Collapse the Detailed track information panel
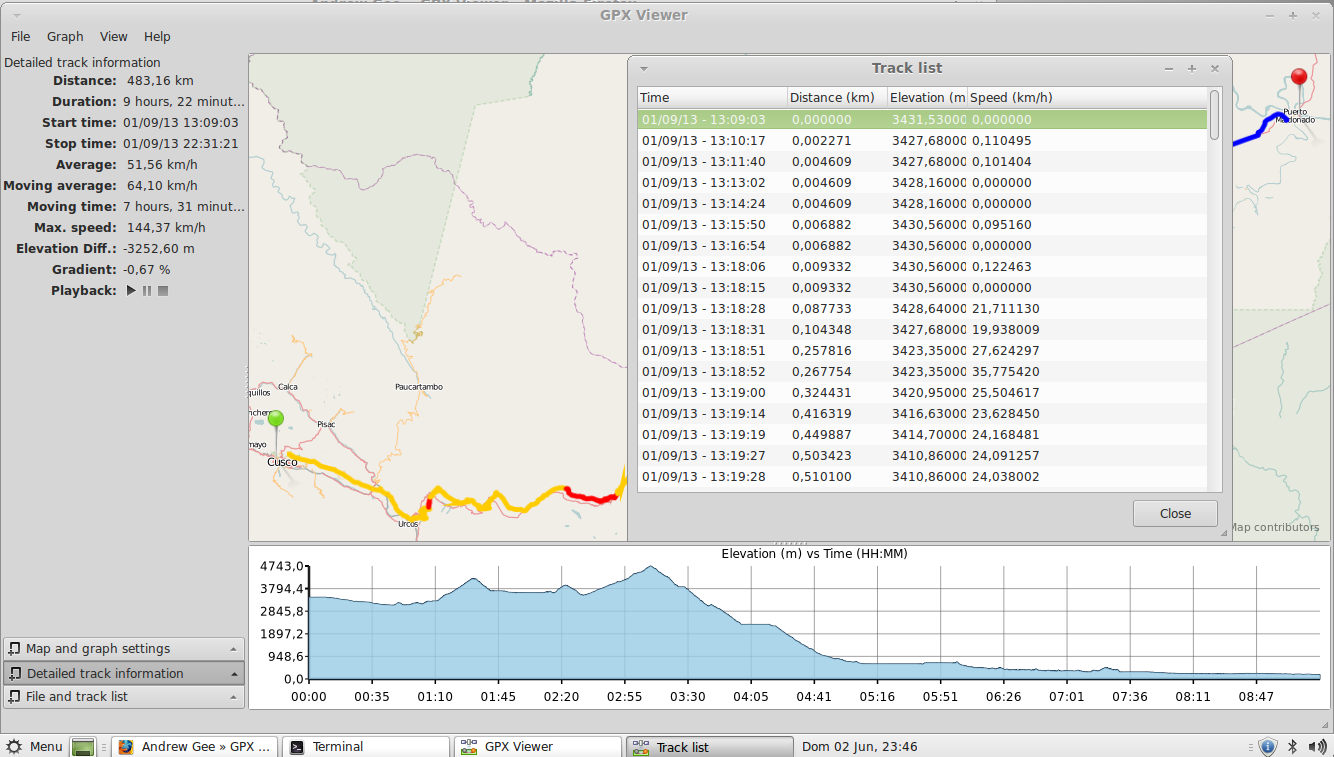Image resolution: width=1334 pixels, height=757 pixels. click(x=124, y=673)
